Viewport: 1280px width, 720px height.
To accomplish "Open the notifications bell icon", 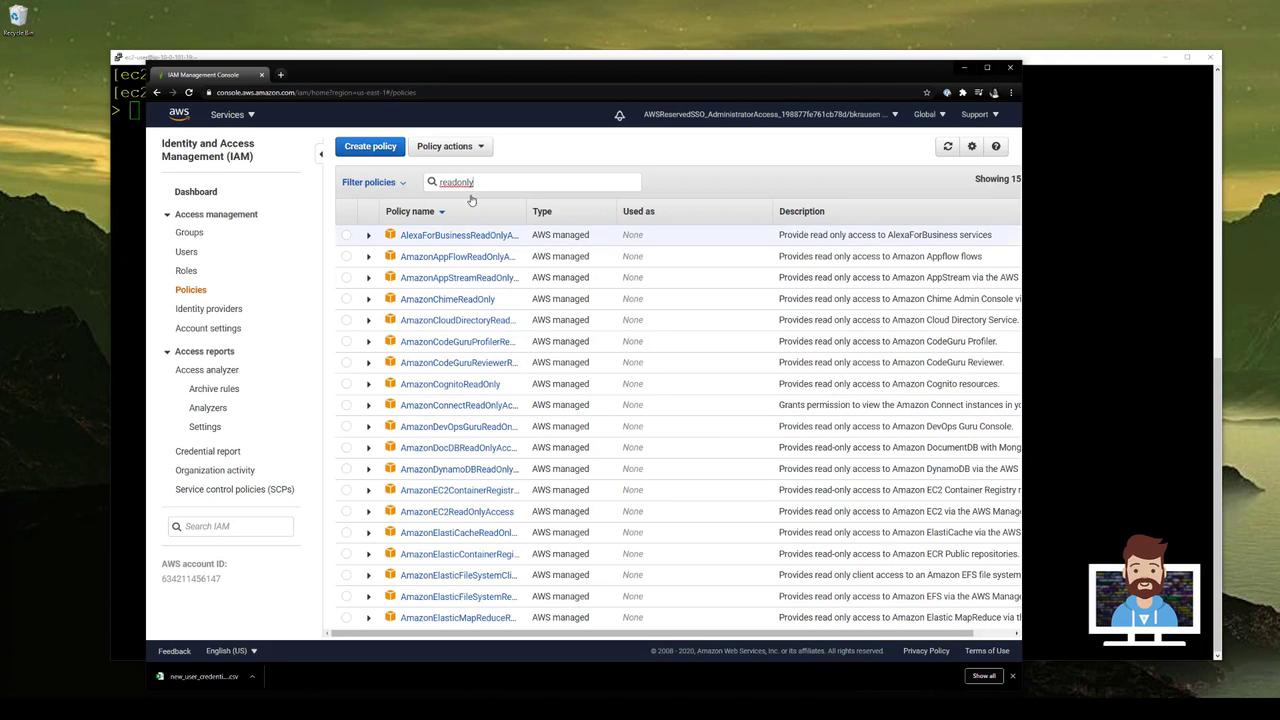I will pyautogui.click(x=620, y=115).
